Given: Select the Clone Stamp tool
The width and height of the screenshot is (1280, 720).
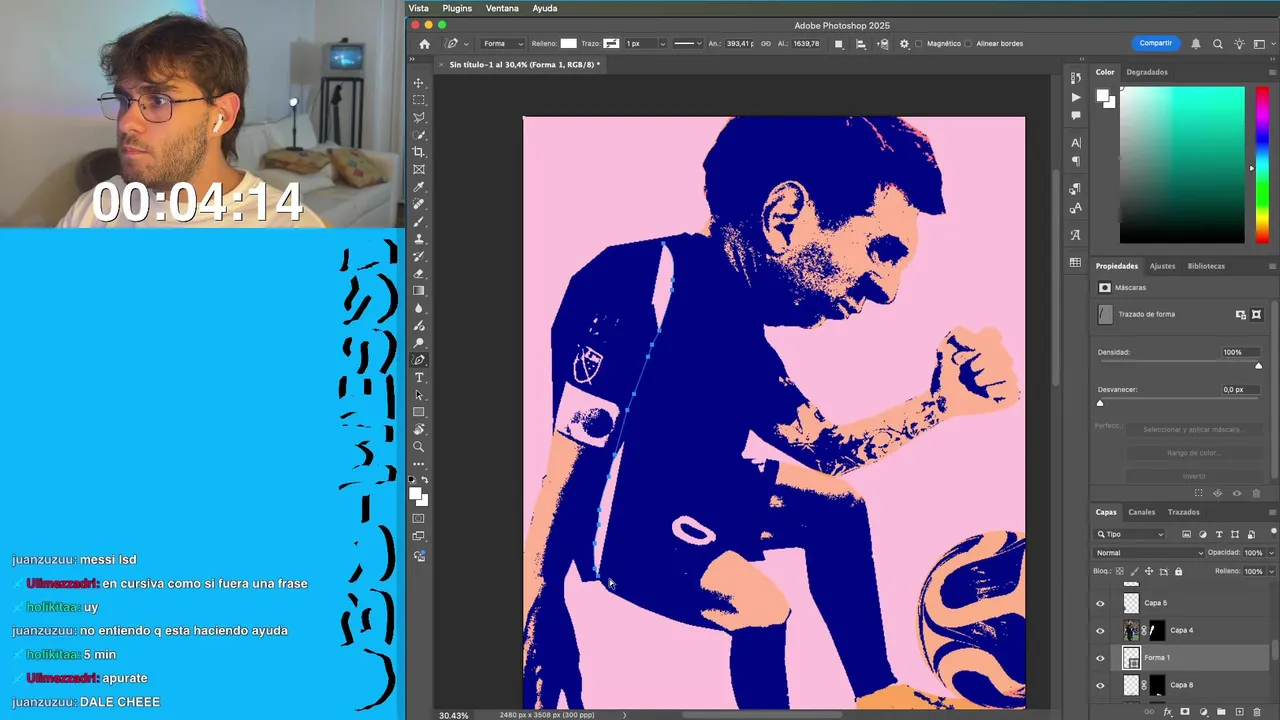Looking at the screenshot, I should [x=419, y=239].
